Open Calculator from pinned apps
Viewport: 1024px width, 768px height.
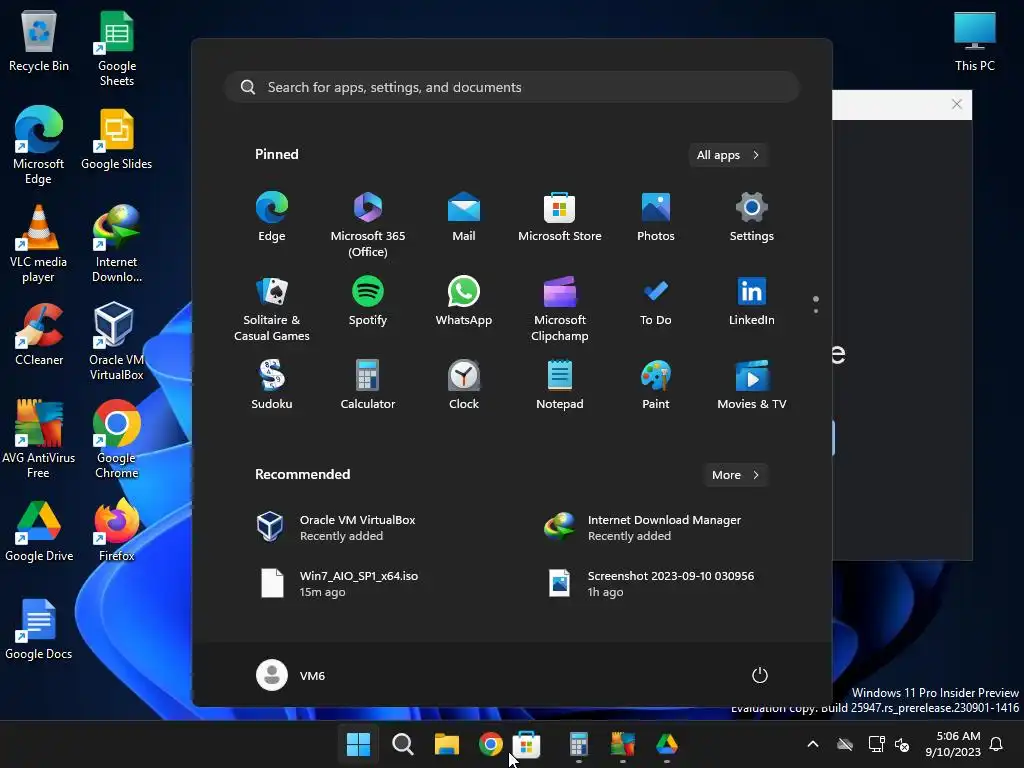368,385
